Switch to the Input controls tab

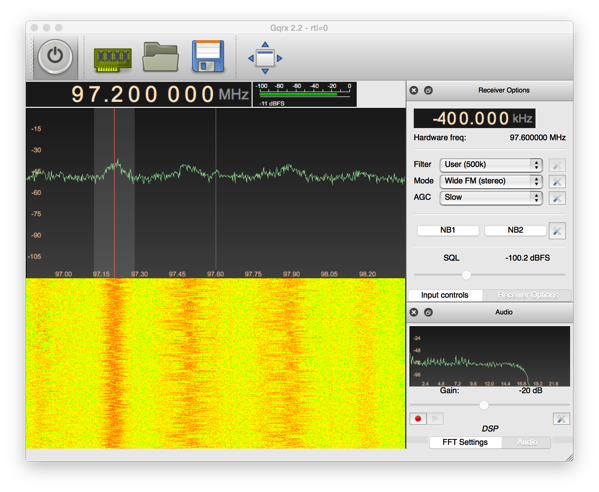point(445,295)
